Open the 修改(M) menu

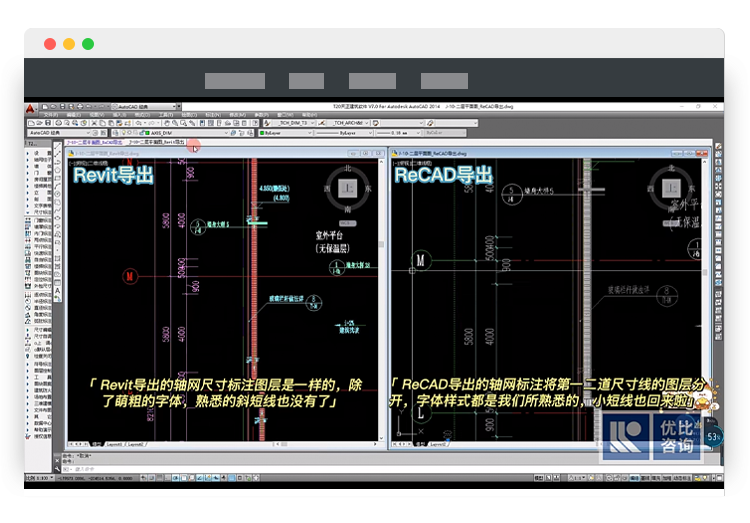(236, 115)
